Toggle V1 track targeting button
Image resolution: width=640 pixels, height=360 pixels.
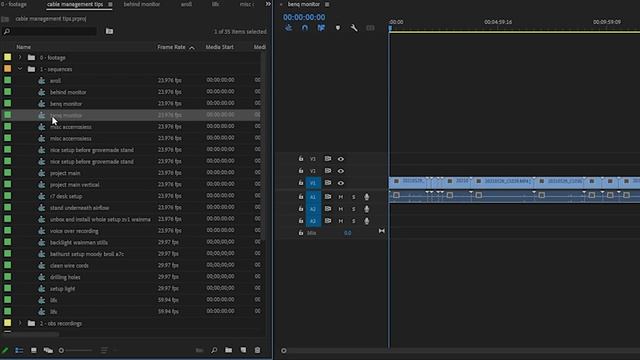pos(313,183)
